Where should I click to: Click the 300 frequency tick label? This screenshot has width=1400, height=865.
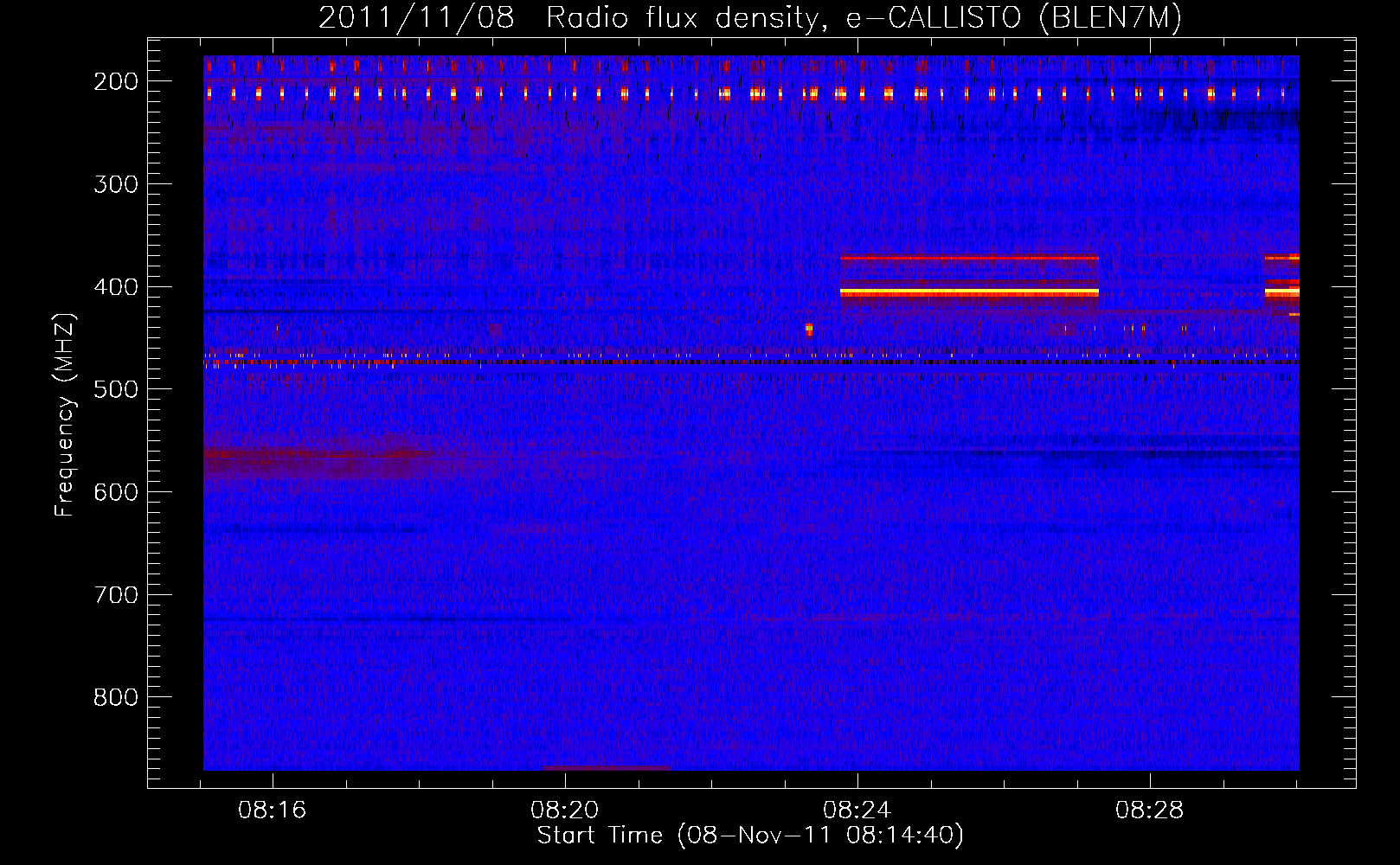coord(116,184)
